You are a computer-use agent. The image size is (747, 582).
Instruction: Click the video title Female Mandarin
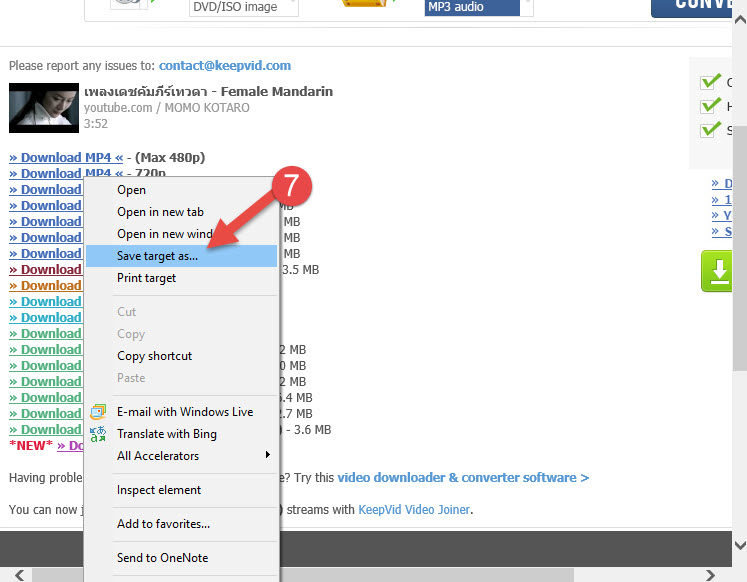tap(208, 91)
